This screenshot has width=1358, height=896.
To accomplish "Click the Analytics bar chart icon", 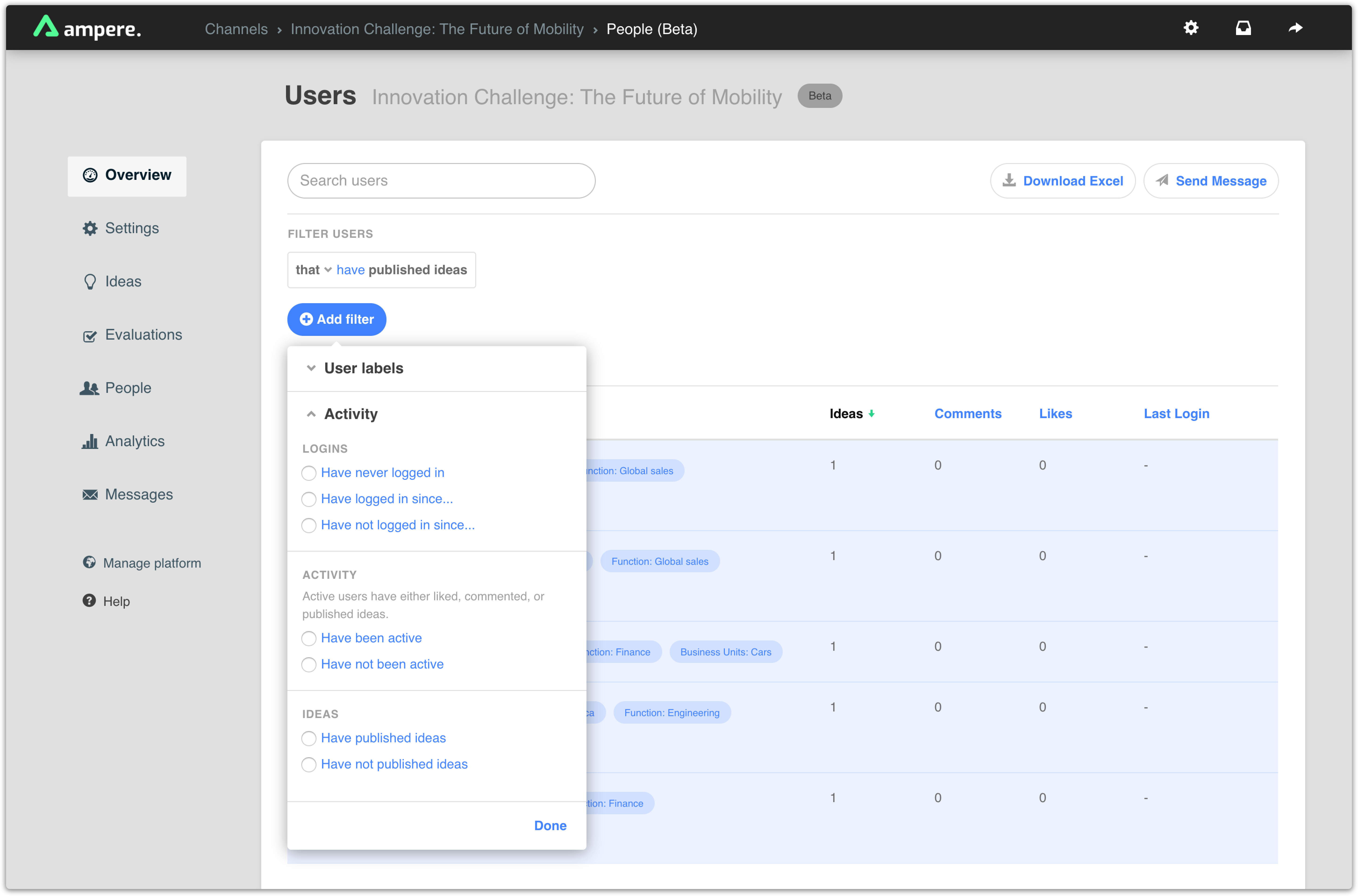I will 90,441.
